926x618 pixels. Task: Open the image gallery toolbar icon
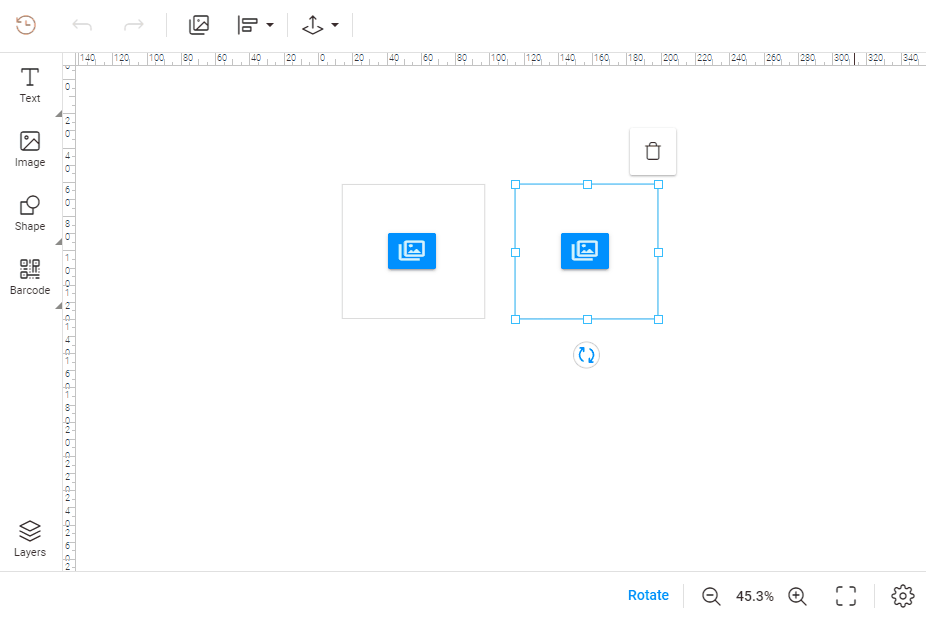[x=199, y=25]
